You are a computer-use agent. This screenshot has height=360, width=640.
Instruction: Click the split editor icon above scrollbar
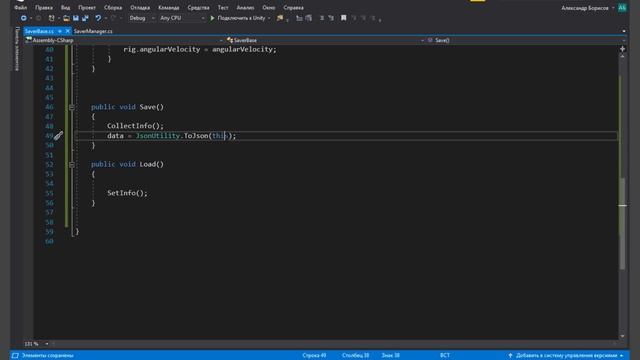click(622, 49)
